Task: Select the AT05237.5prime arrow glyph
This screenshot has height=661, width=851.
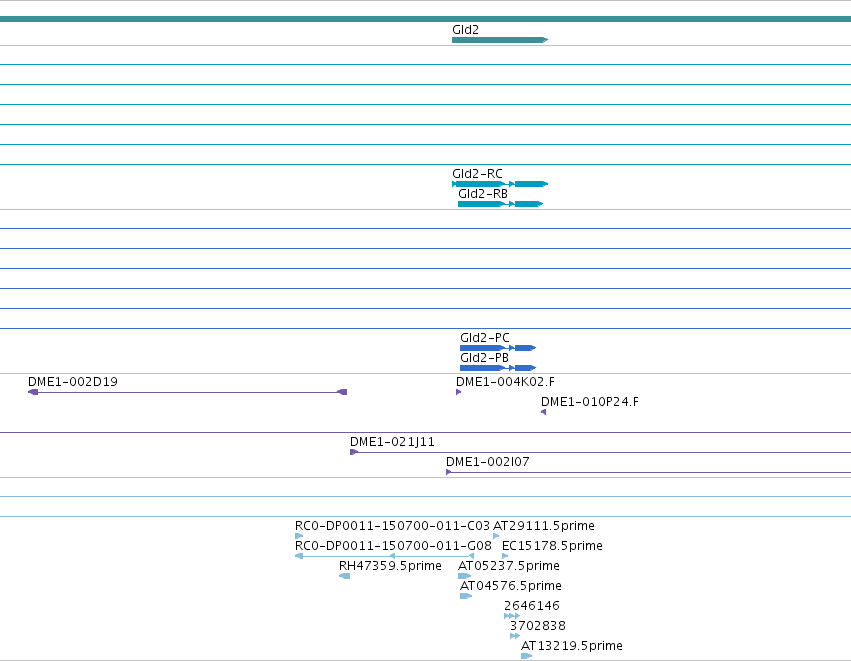Action: [x=464, y=576]
